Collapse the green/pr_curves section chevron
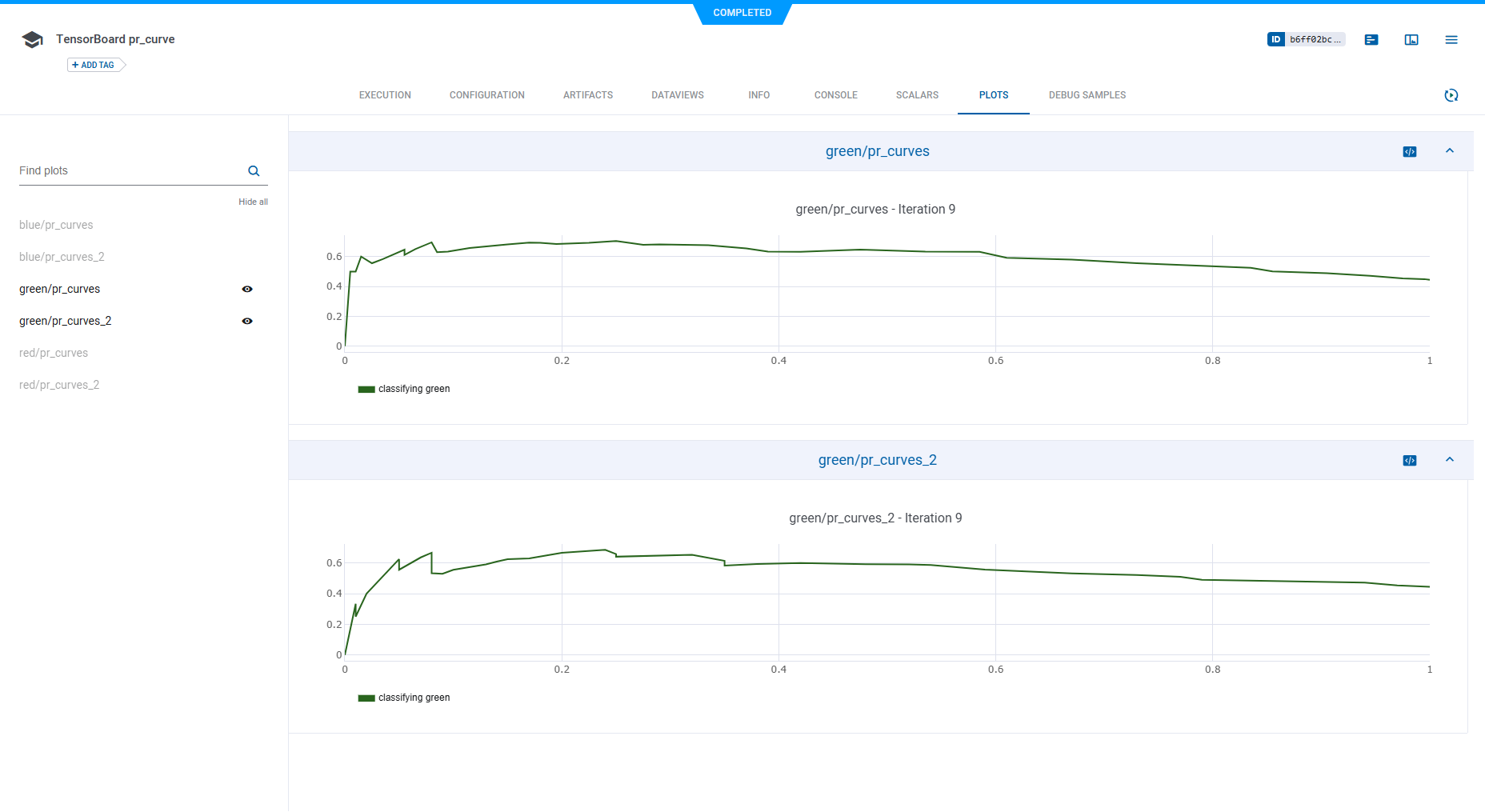 pos(1449,151)
